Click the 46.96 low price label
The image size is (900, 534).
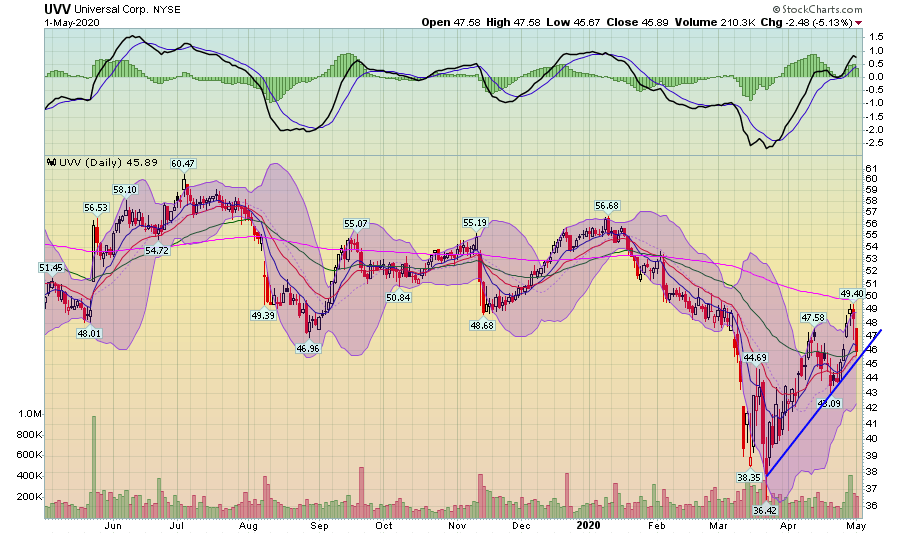point(308,349)
